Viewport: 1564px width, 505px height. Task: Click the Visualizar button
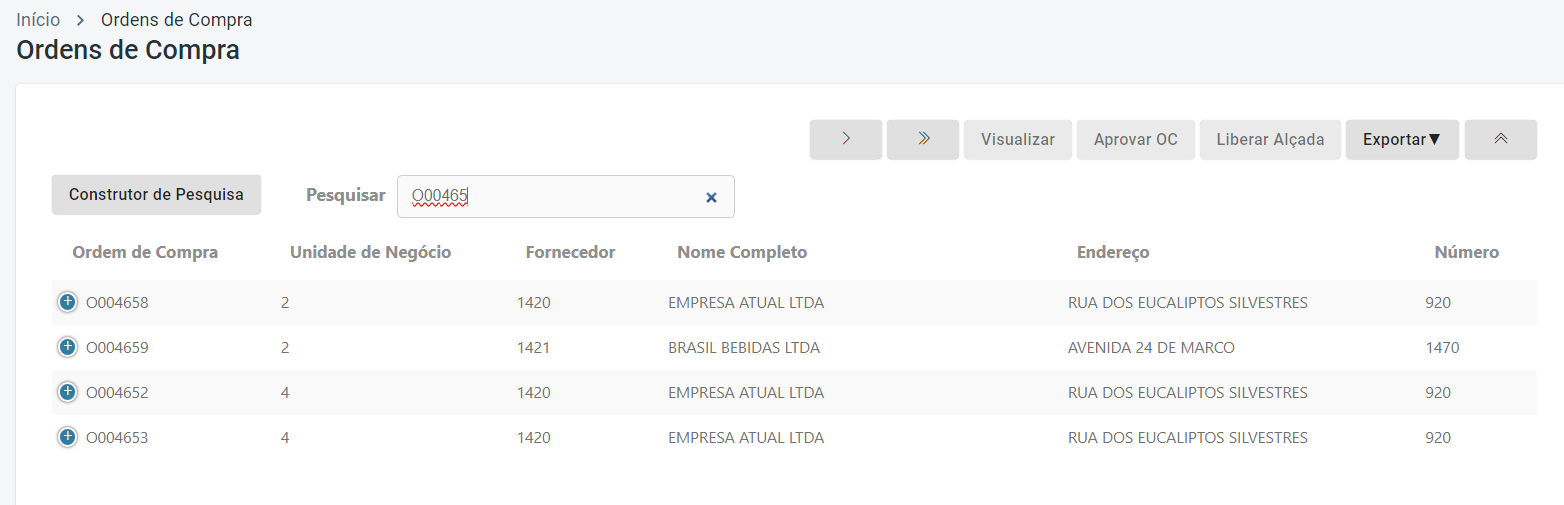[x=1017, y=139]
